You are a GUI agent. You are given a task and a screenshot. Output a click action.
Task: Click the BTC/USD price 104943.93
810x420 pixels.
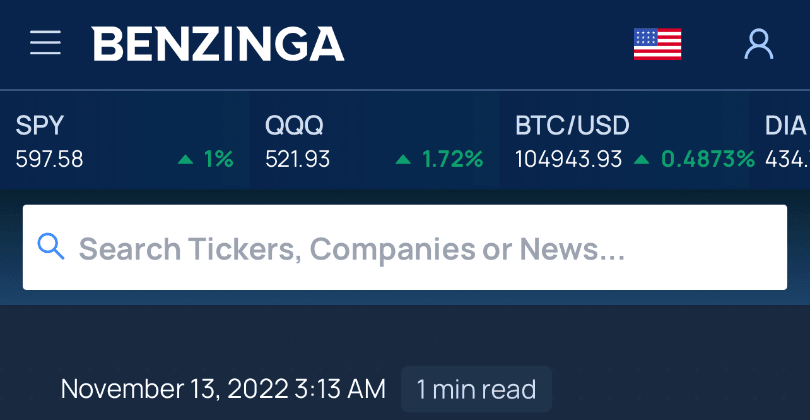click(x=568, y=159)
